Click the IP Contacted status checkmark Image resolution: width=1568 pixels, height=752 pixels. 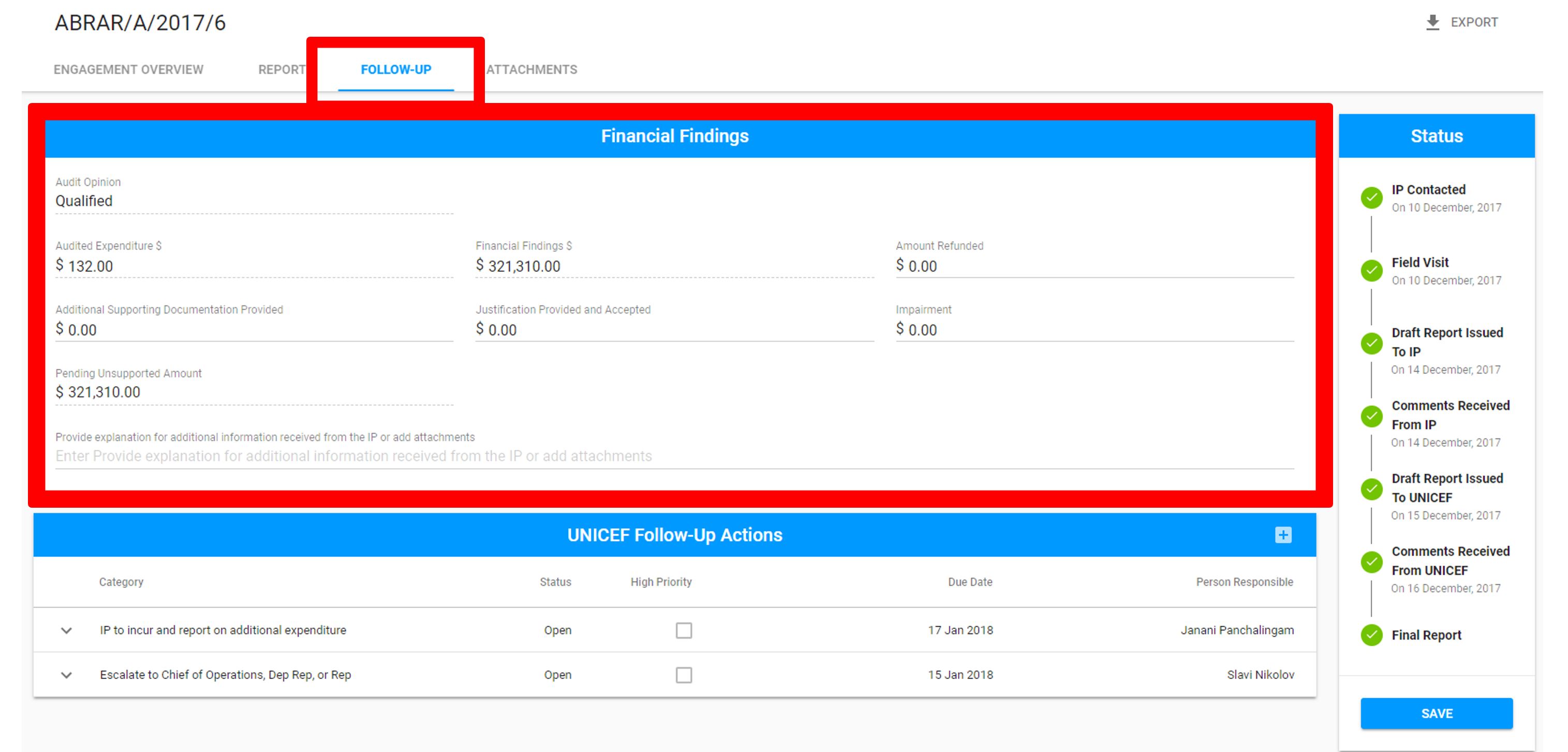click(x=1371, y=197)
